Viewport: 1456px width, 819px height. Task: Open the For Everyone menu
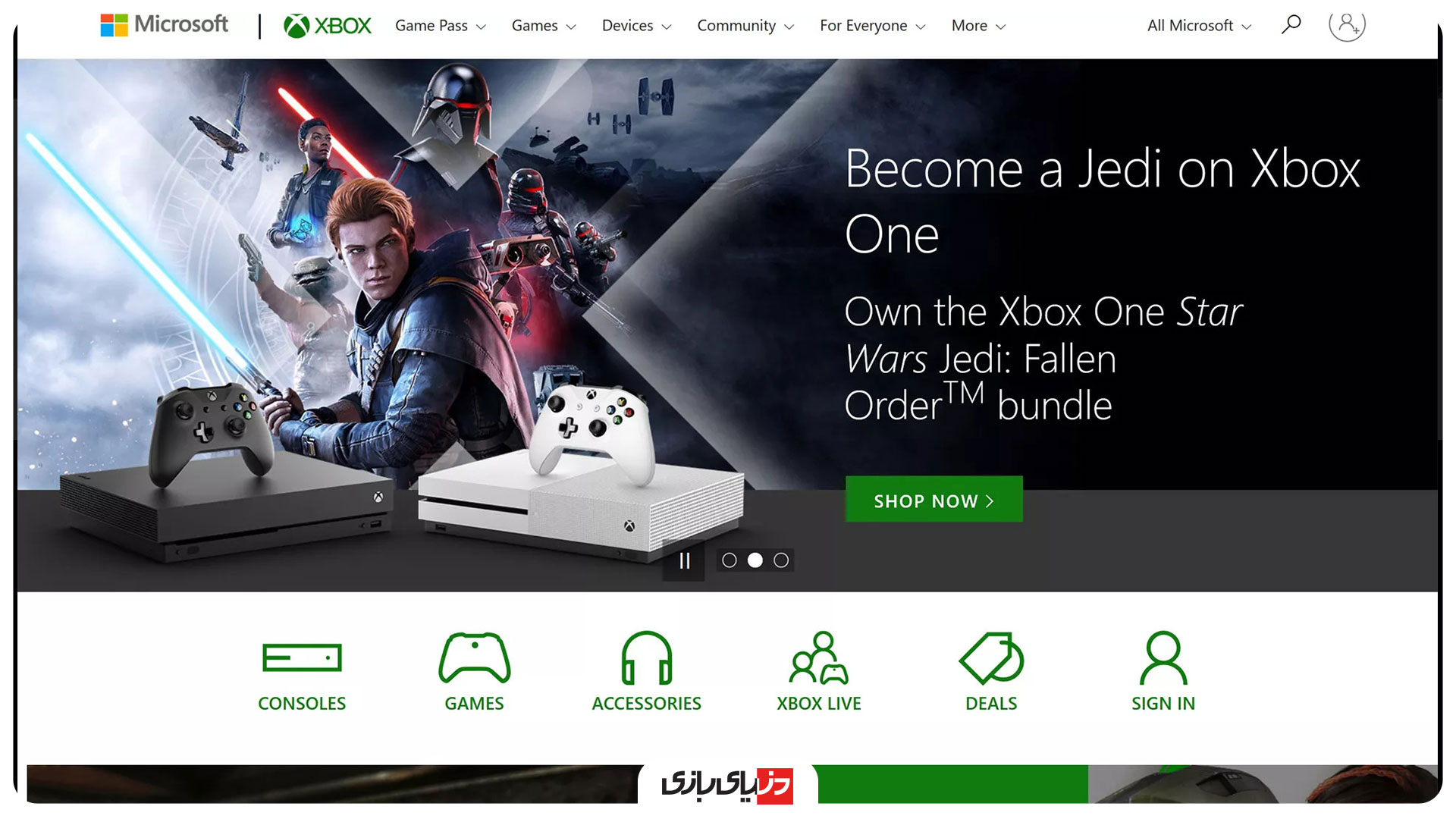pyautogui.click(x=872, y=26)
